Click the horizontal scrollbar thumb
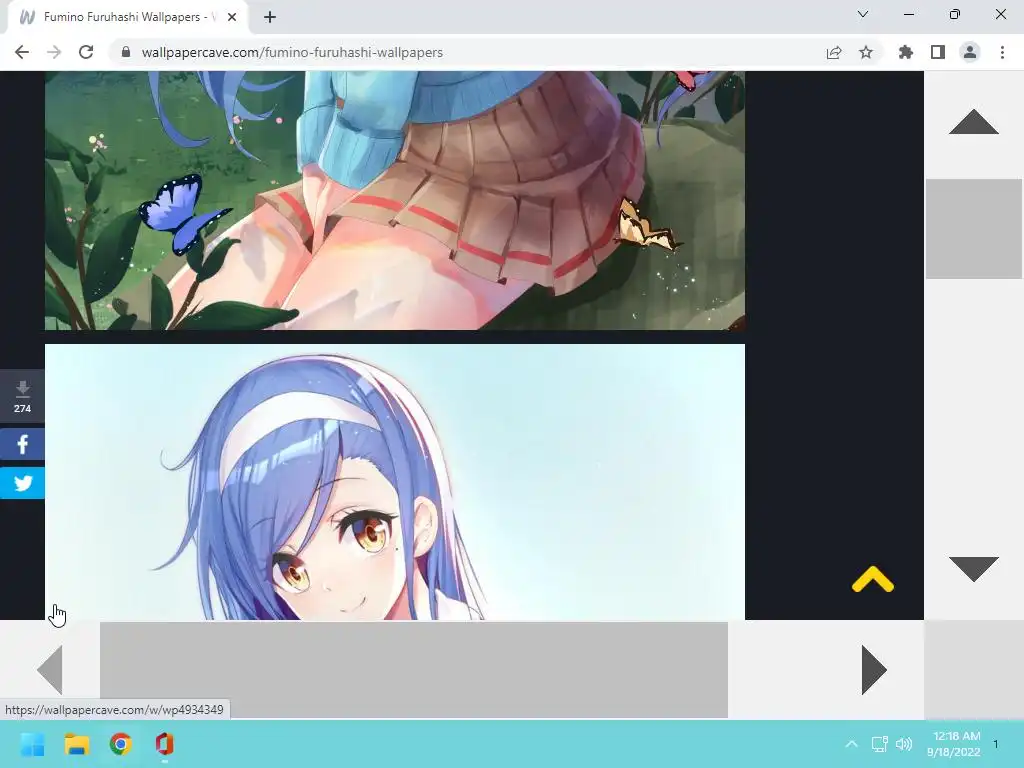 pyautogui.click(x=414, y=670)
